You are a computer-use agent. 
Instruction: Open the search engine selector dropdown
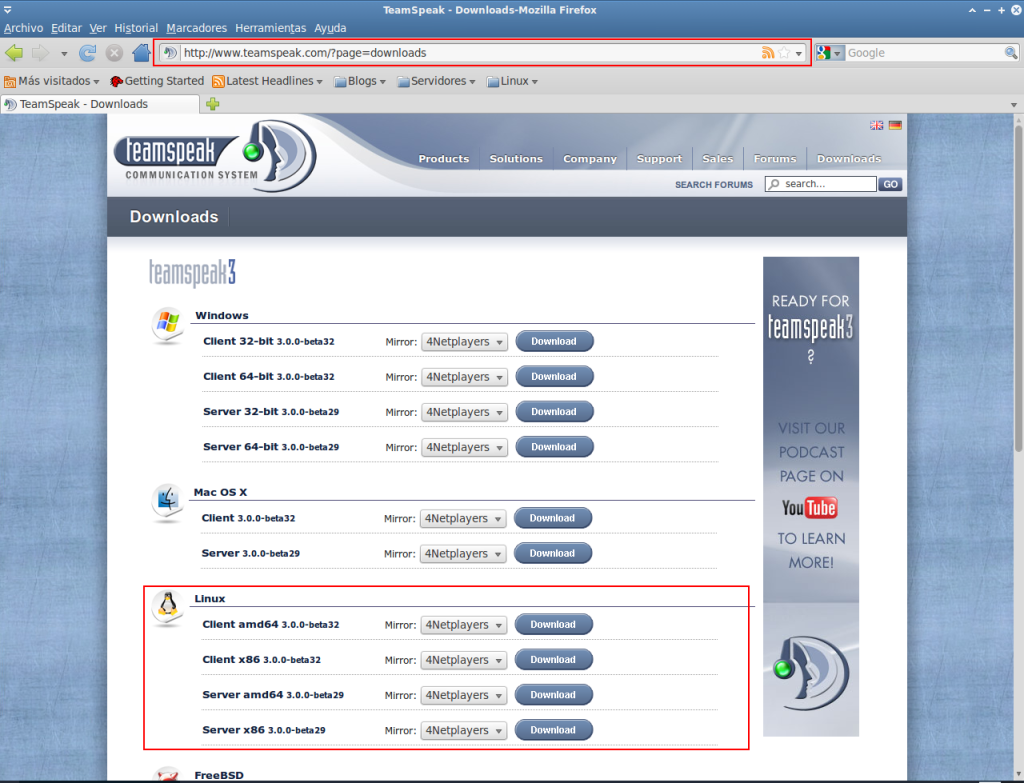pyautogui.click(x=830, y=53)
